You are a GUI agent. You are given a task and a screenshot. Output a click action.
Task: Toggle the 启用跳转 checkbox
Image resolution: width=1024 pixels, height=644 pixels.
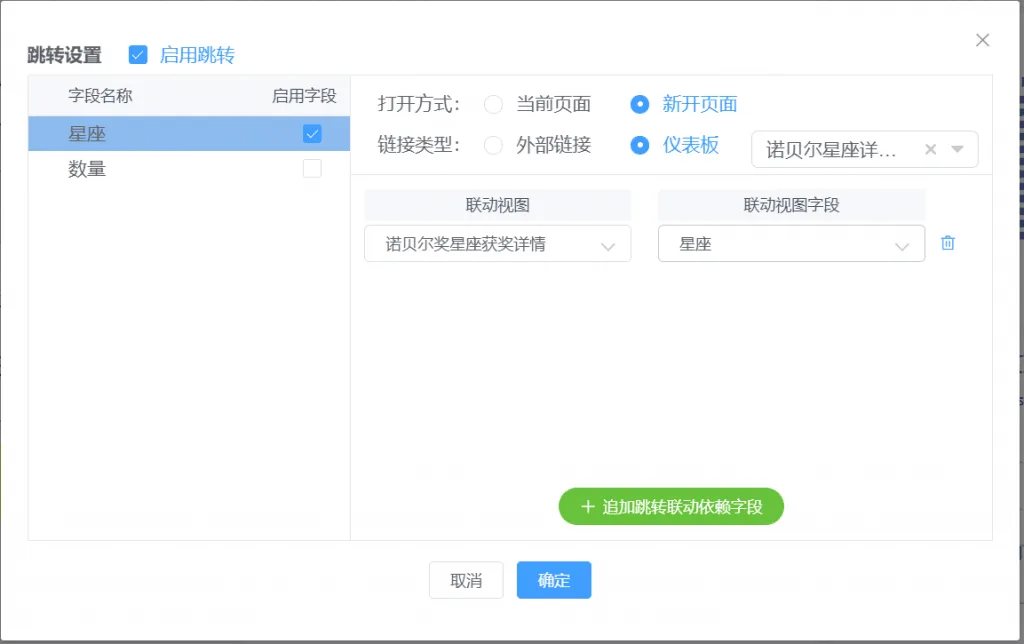(x=138, y=55)
